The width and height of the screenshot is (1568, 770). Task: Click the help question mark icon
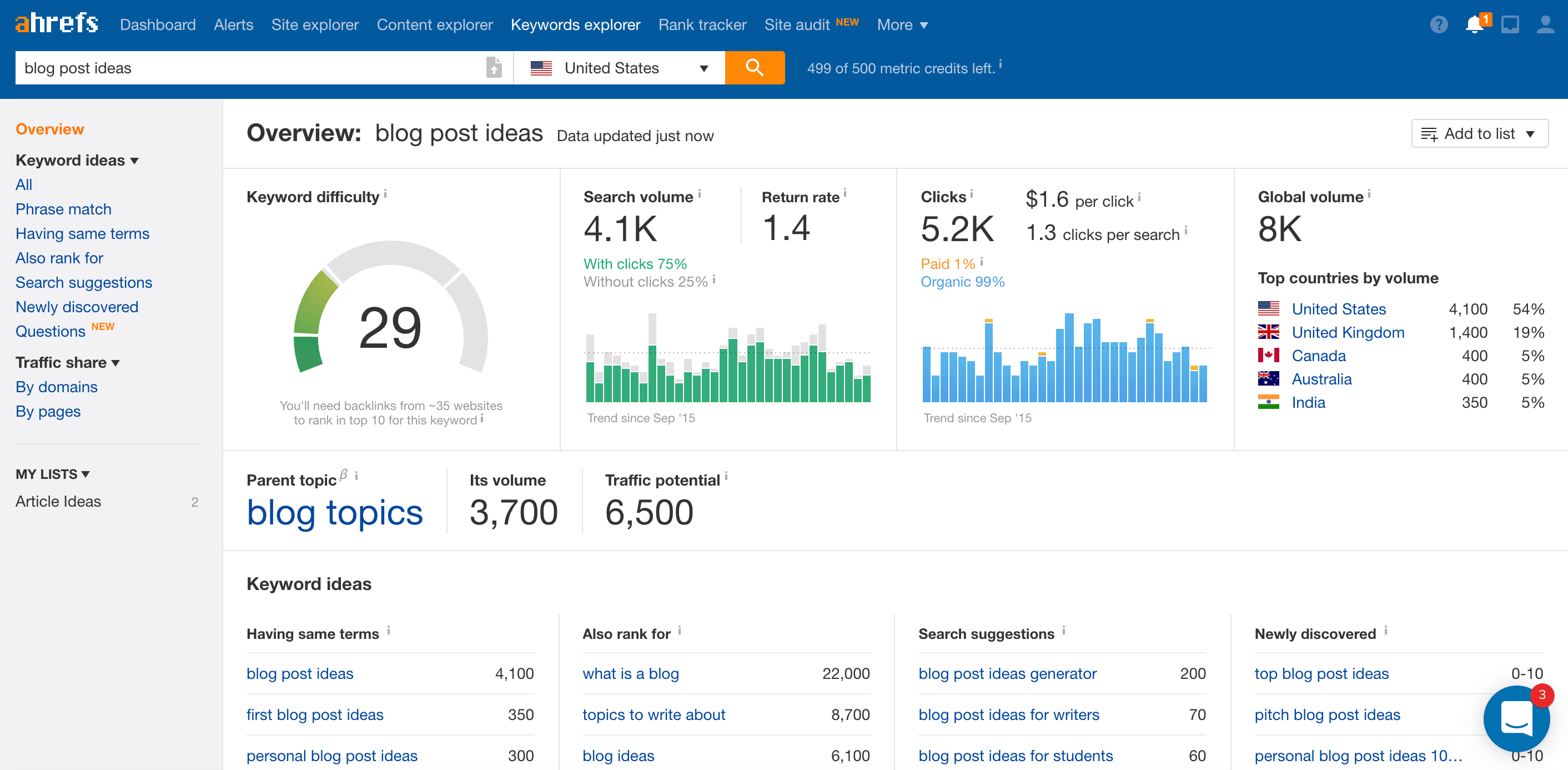pos(1438,24)
